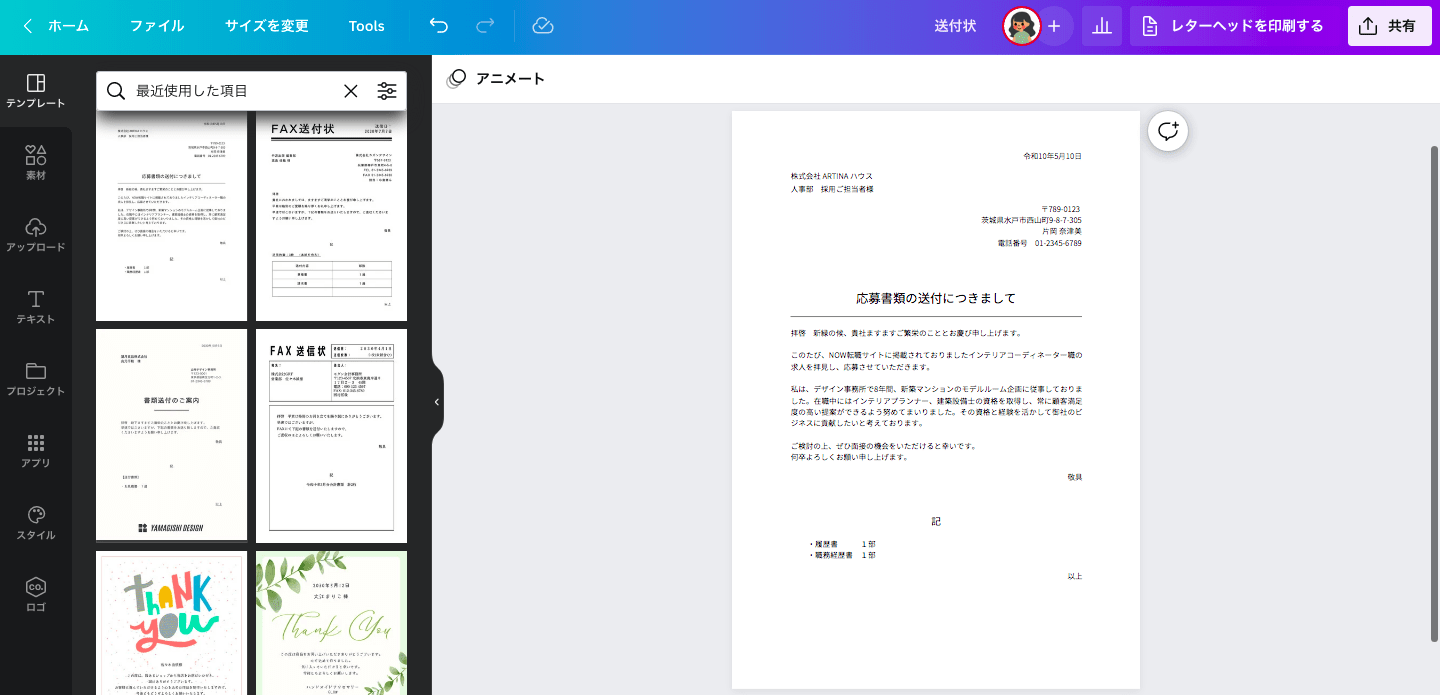Click the undo arrow icon

pyautogui.click(x=439, y=26)
